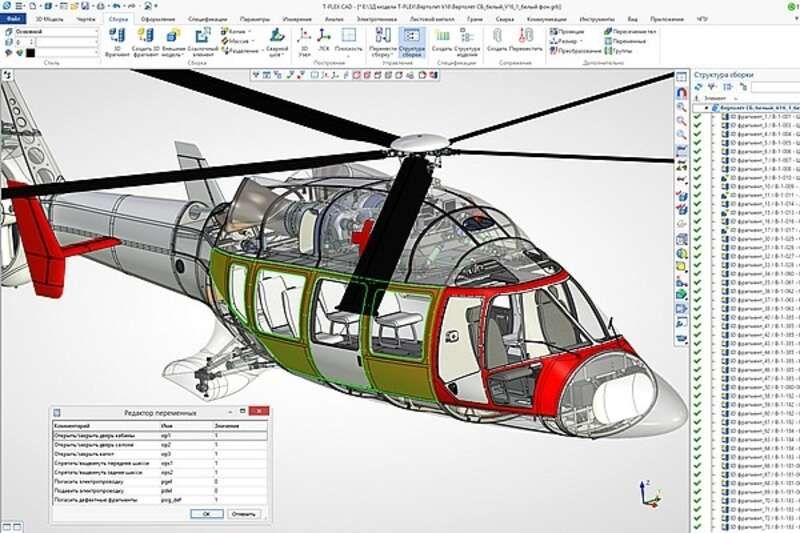Click the 3D Фрагмент icon in ribbon
Viewport: 800px width, 533px height.
116,39
